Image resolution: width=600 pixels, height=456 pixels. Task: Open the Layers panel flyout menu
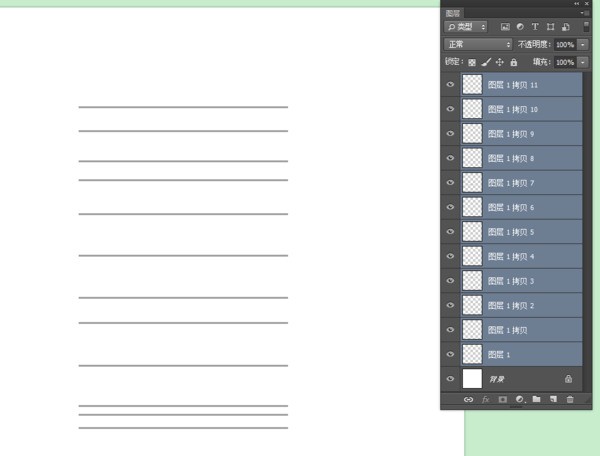(584, 13)
